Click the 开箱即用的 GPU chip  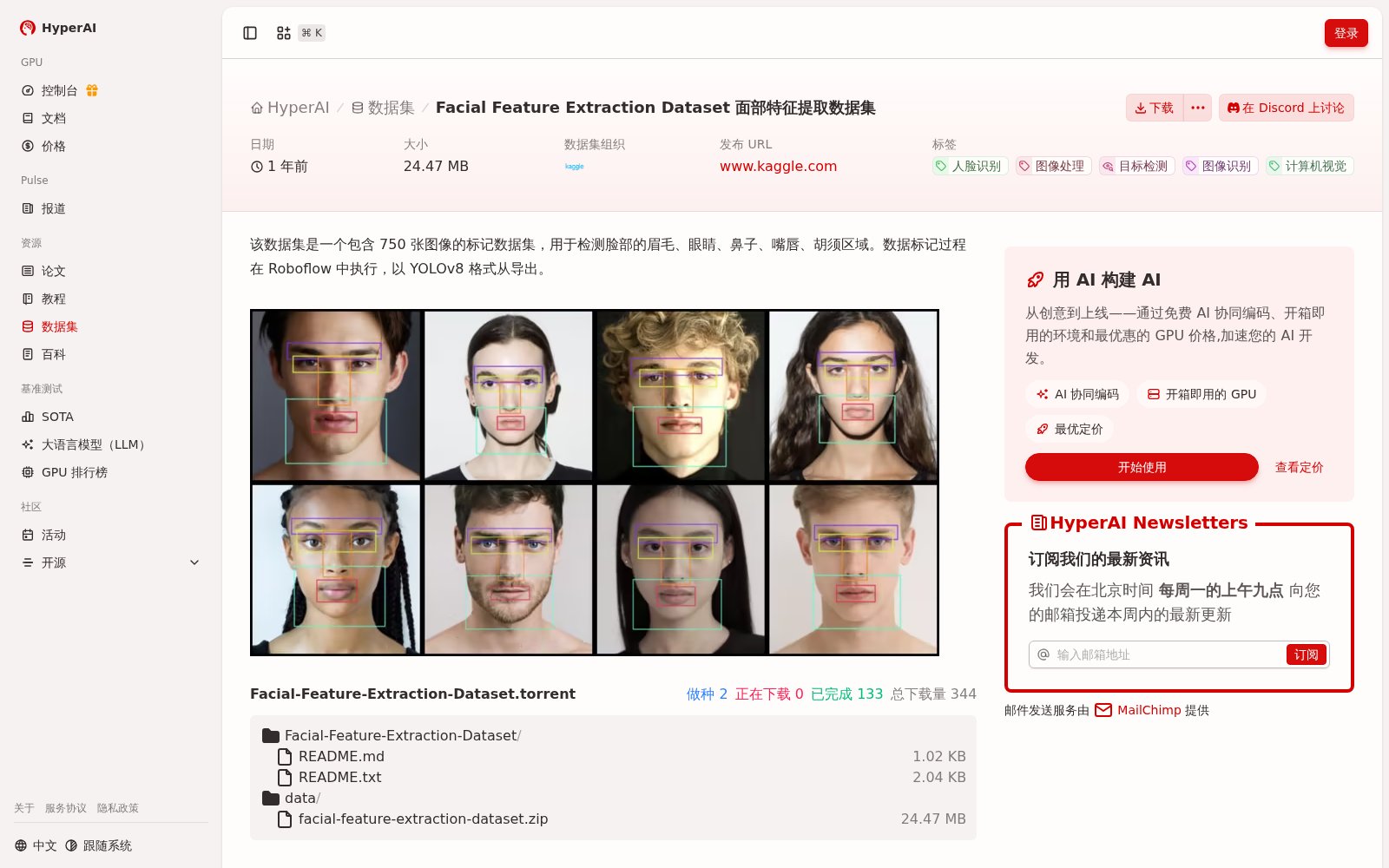(x=1201, y=394)
